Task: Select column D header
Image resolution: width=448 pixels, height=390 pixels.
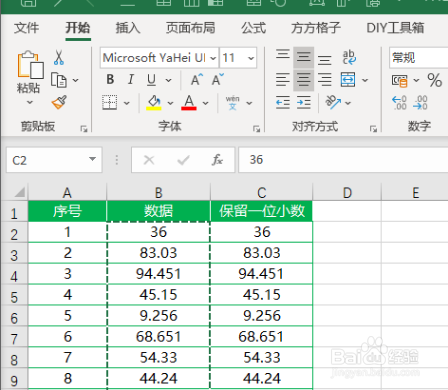Action: tap(347, 192)
